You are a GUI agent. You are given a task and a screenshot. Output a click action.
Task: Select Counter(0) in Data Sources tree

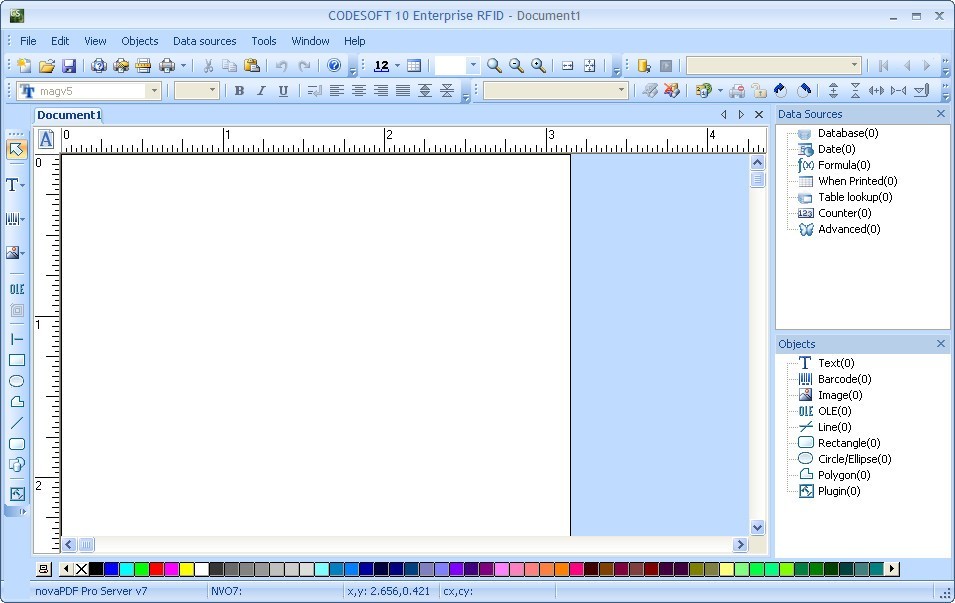coord(844,213)
